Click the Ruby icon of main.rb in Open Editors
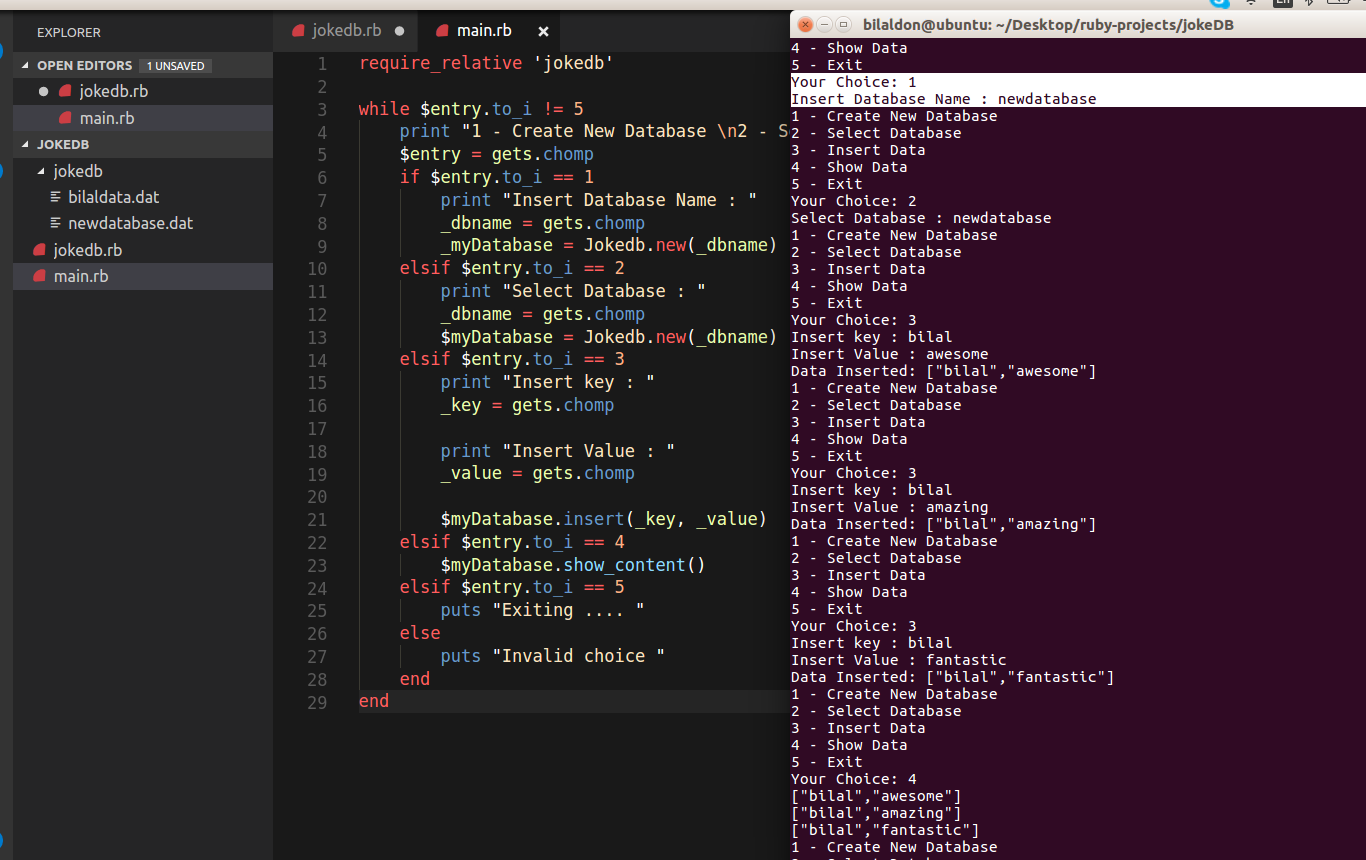Viewport: 1366px width, 860px height. (65, 118)
